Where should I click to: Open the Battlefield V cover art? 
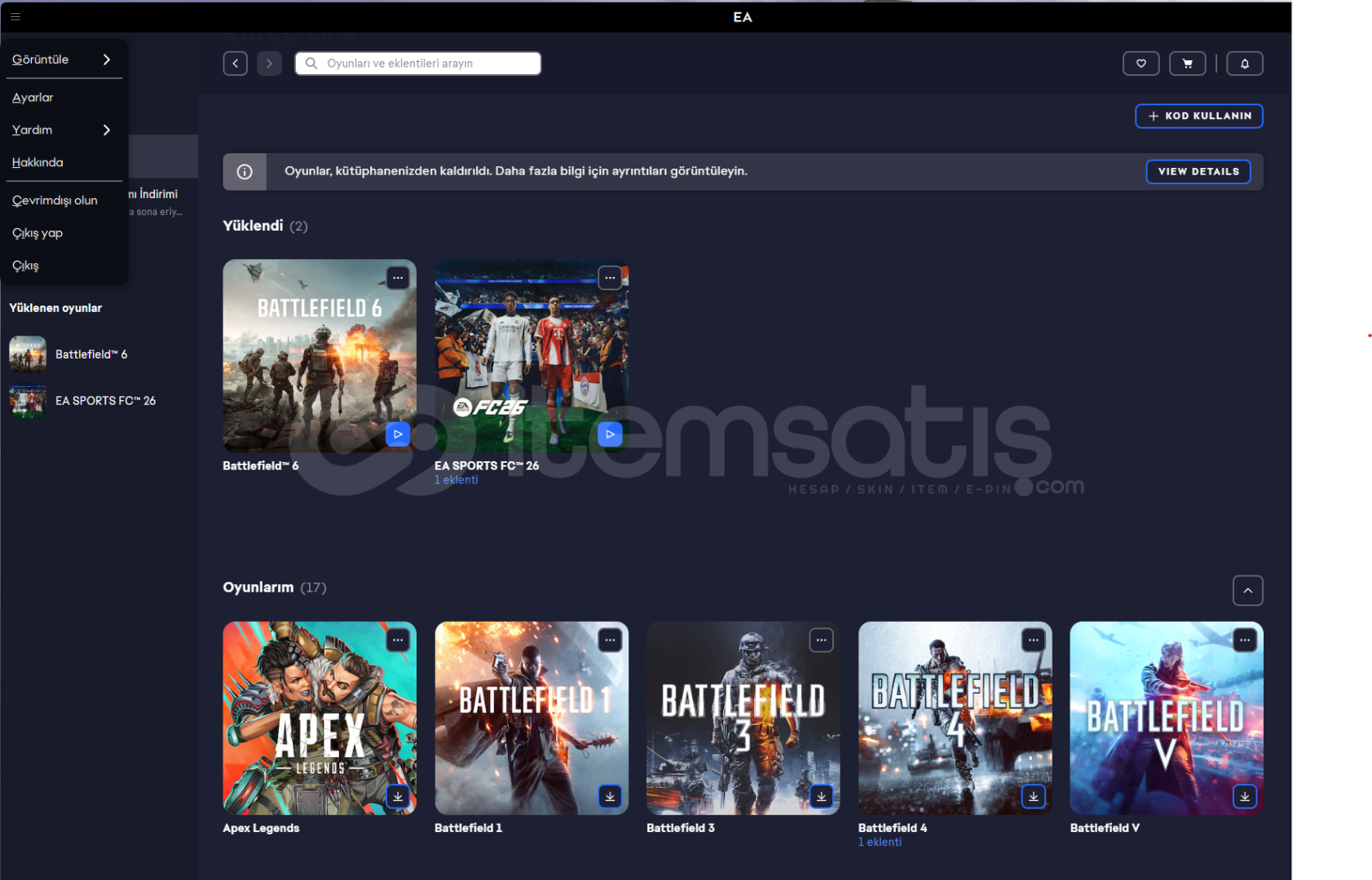click(1167, 719)
